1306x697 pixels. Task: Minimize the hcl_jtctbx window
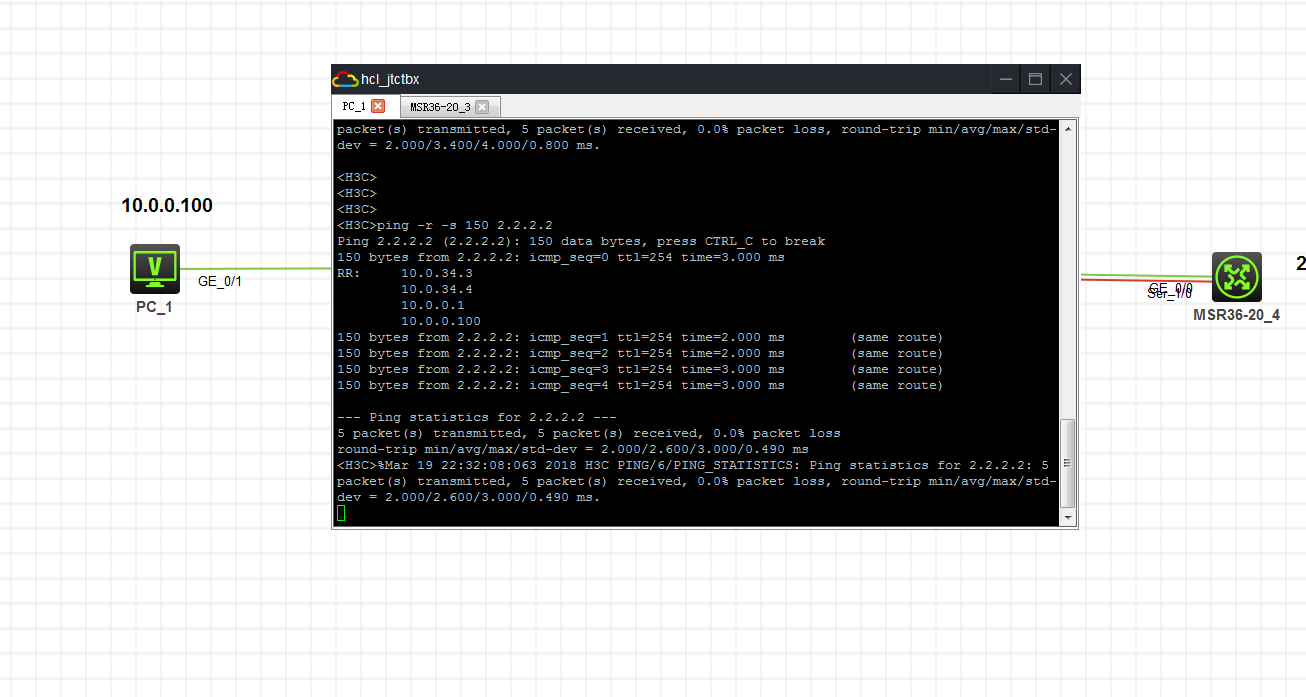click(x=1005, y=79)
